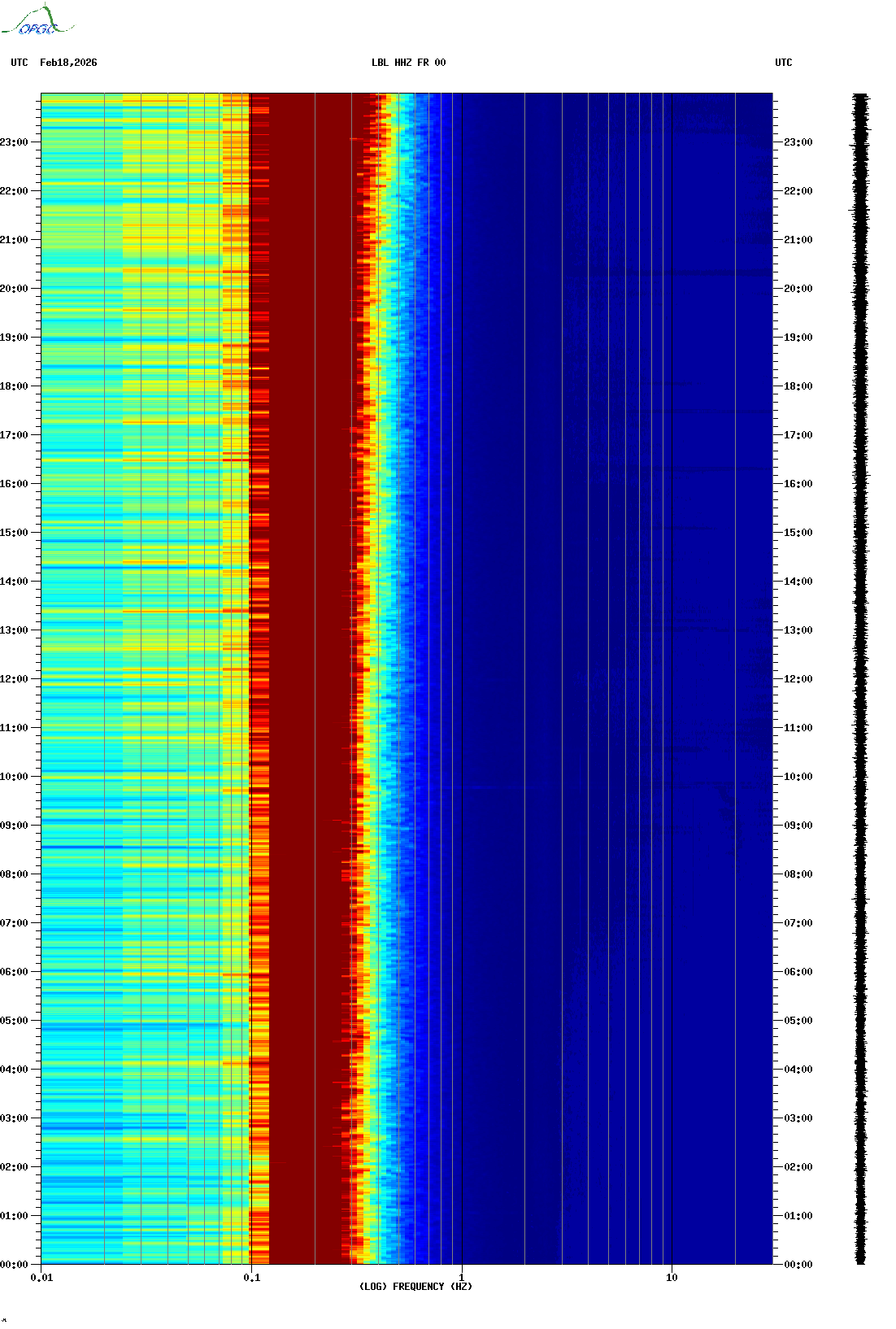Image resolution: width=896 pixels, height=1329 pixels.
Task: Click the black vertical gridline at 10 Hz
Action: (x=672, y=678)
